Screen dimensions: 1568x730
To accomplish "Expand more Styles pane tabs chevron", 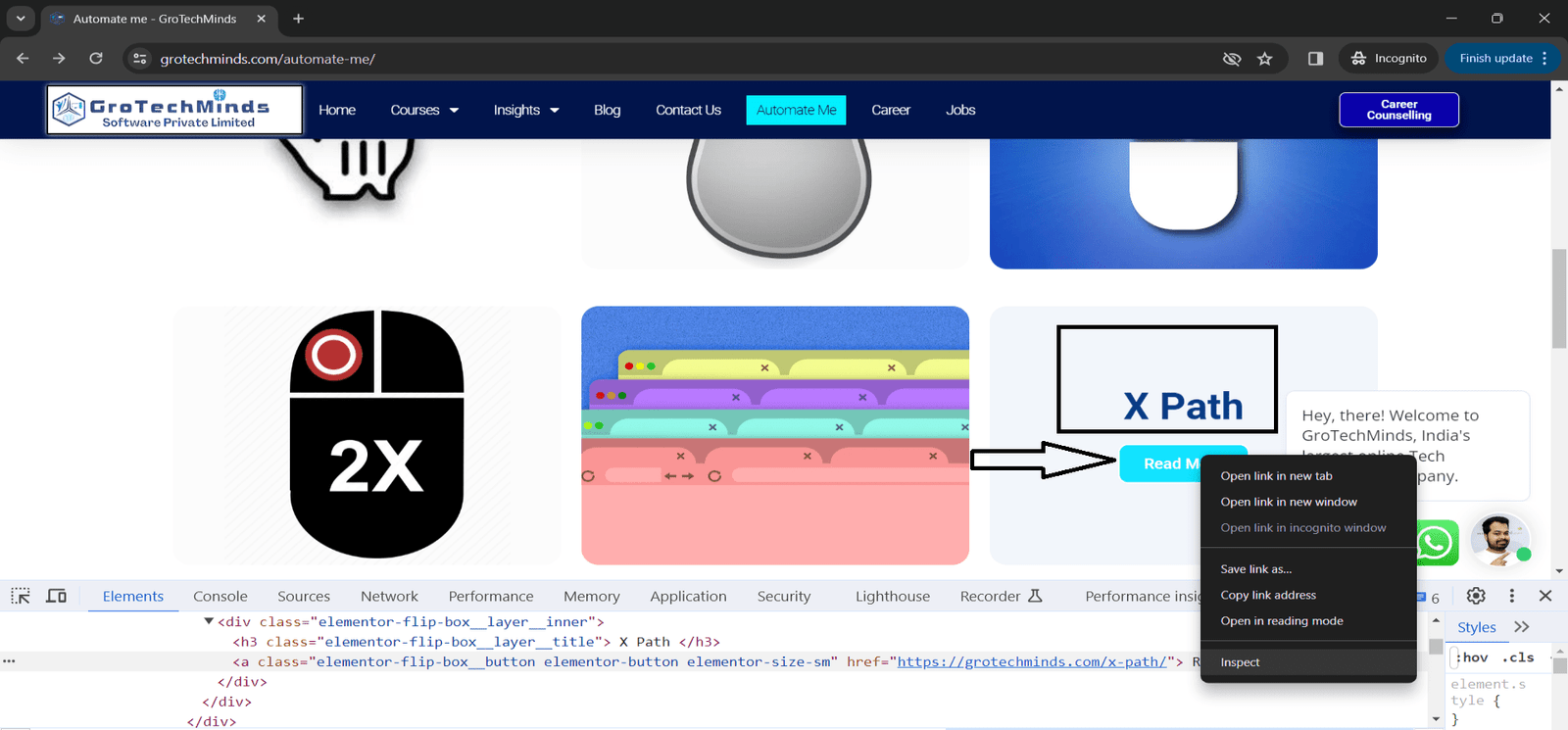I will pyautogui.click(x=1522, y=627).
